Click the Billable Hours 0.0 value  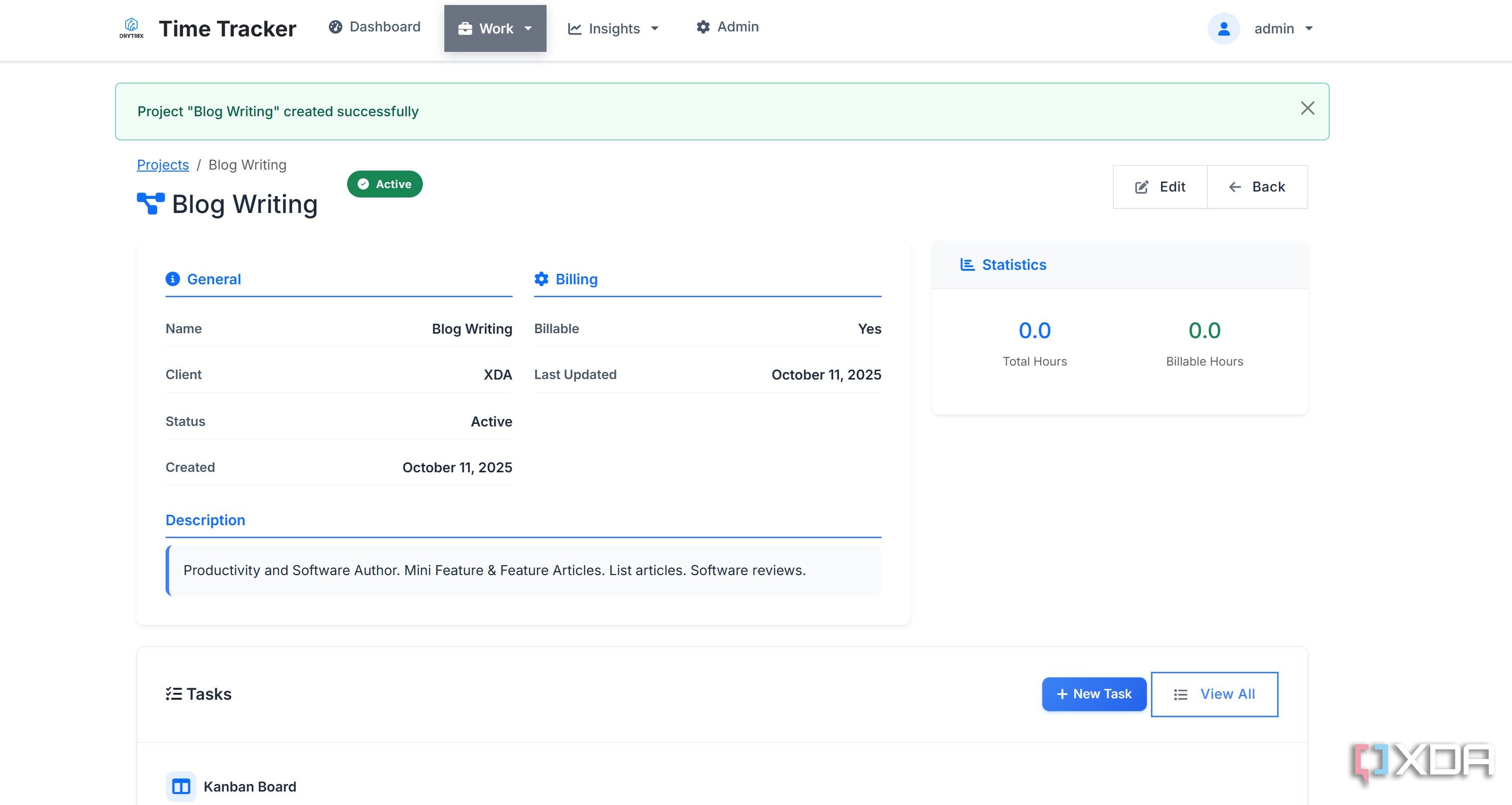coord(1204,331)
